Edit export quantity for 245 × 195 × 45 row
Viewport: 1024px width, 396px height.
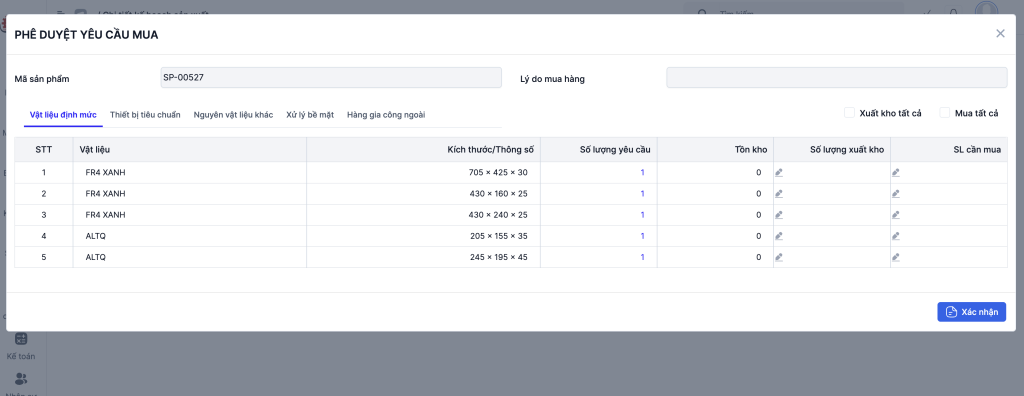click(x=778, y=257)
